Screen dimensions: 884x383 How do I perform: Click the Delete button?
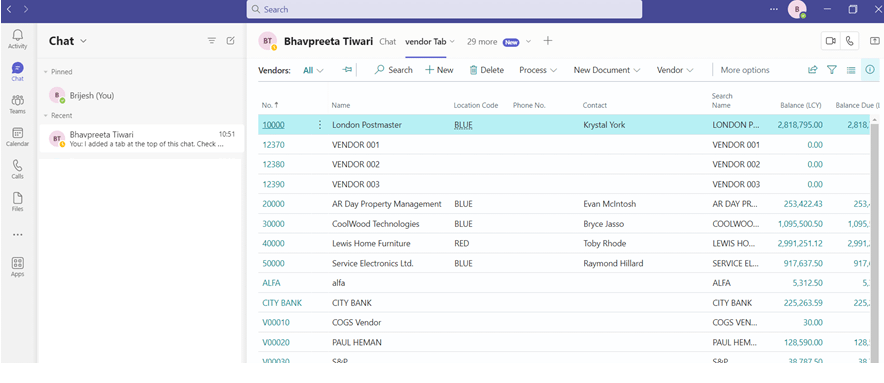click(x=487, y=70)
